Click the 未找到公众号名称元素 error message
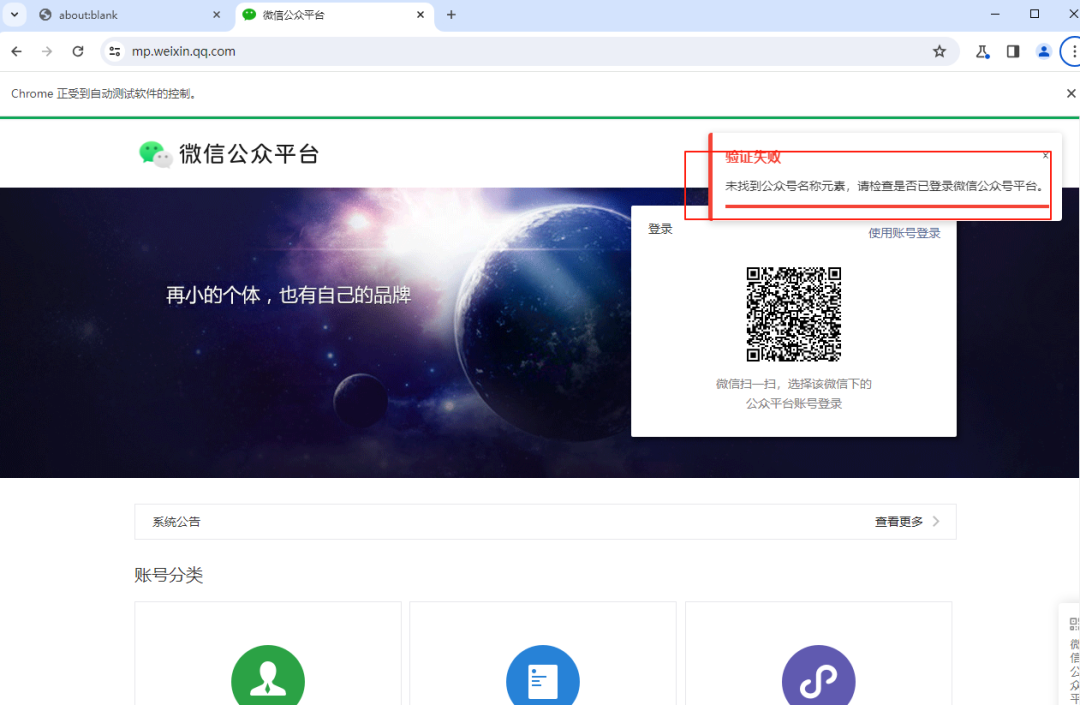Image resolution: width=1080 pixels, height=705 pixels. [884, 186]
